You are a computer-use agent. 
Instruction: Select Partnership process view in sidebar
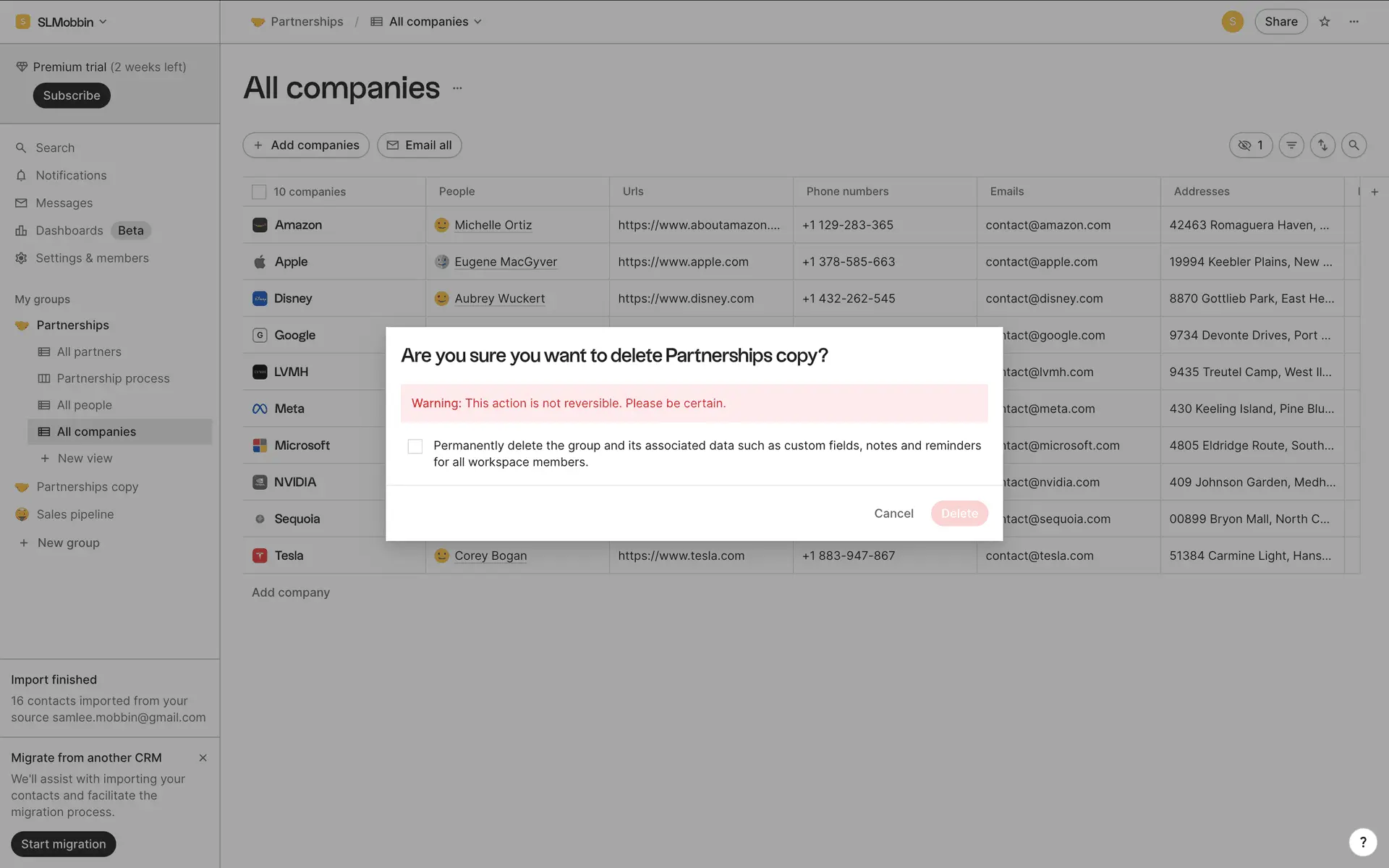(x=113, y=378)
